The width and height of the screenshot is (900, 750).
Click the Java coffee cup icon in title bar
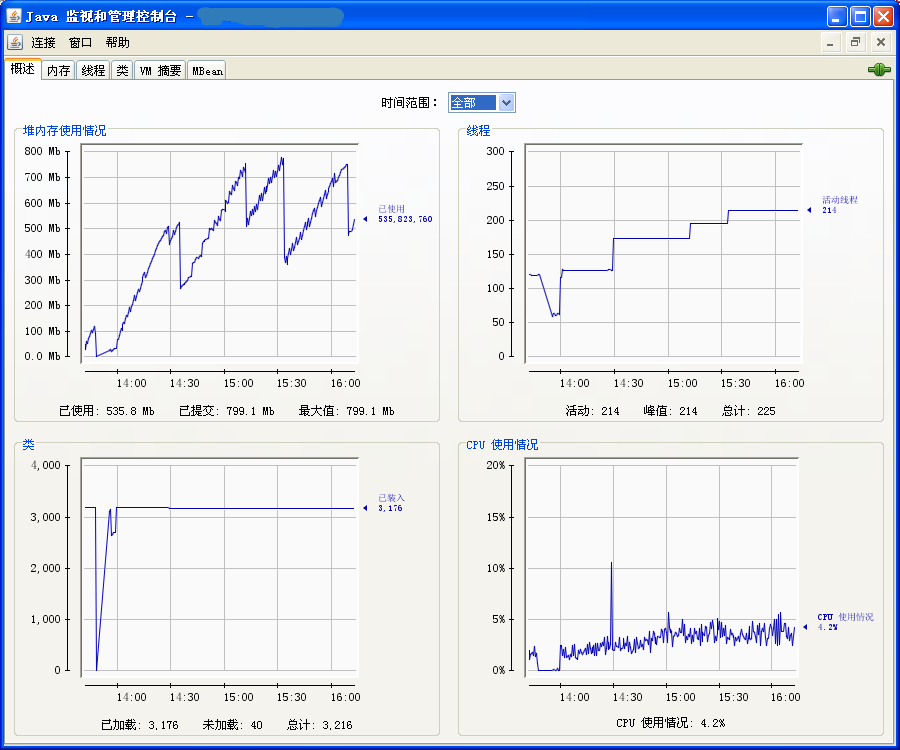[14, 17]
